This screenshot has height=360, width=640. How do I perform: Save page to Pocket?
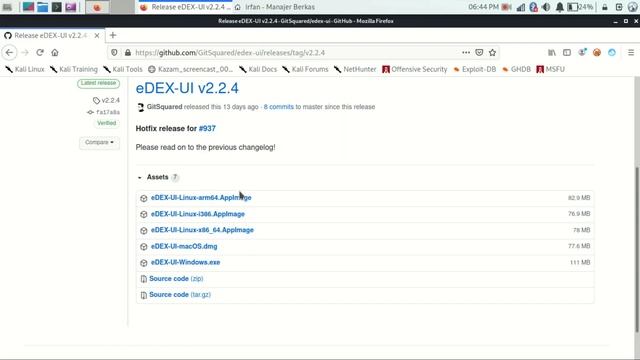[479, 53]
